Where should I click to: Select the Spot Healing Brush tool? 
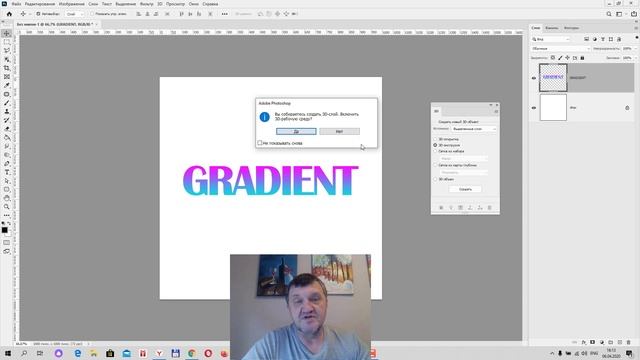[x=7, y=94]
